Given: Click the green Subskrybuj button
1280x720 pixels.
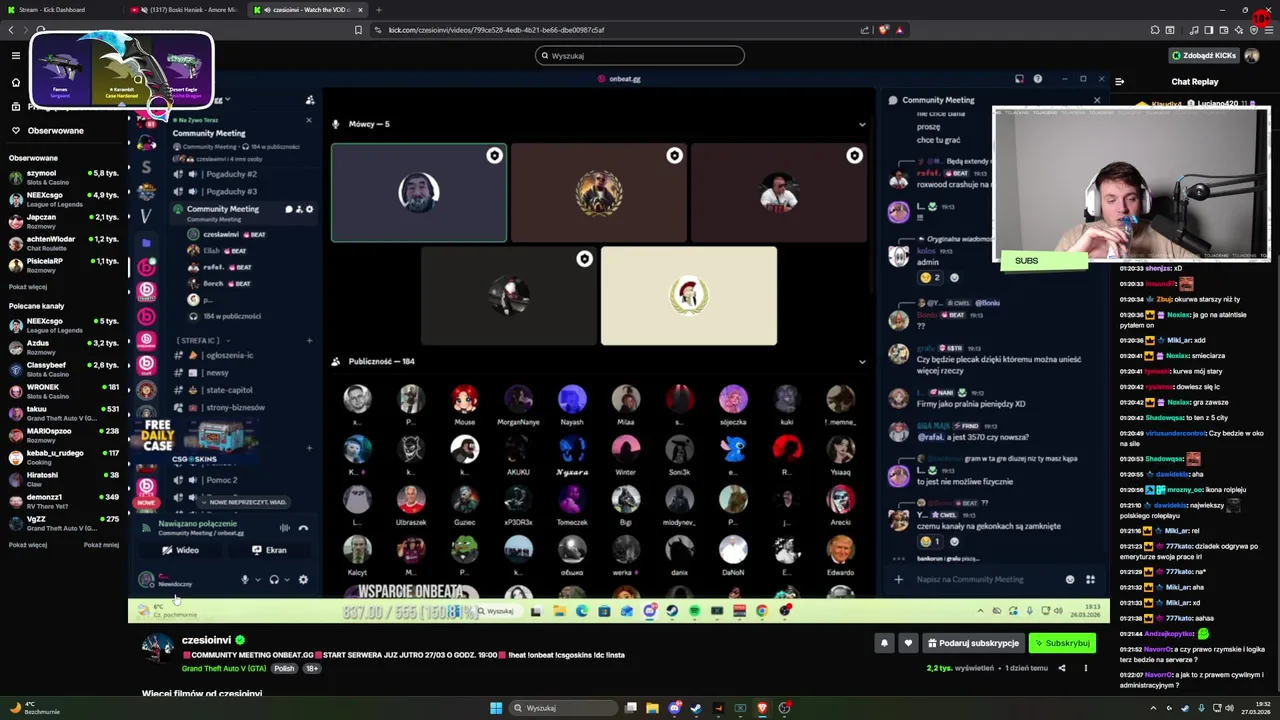Looking at the screenshot, I should 1063,643.
